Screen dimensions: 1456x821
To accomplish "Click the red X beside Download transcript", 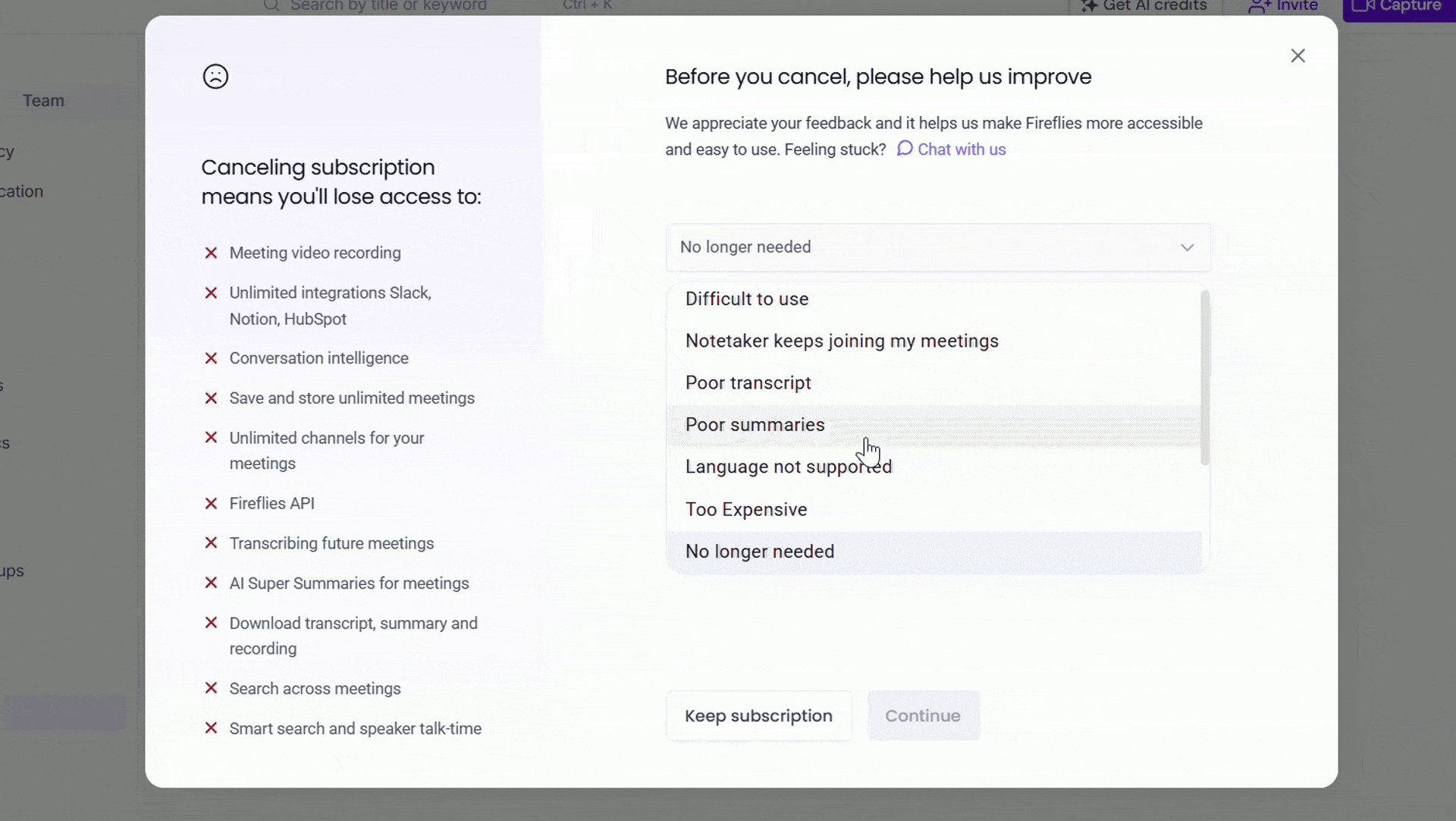I will pos(211,623).
